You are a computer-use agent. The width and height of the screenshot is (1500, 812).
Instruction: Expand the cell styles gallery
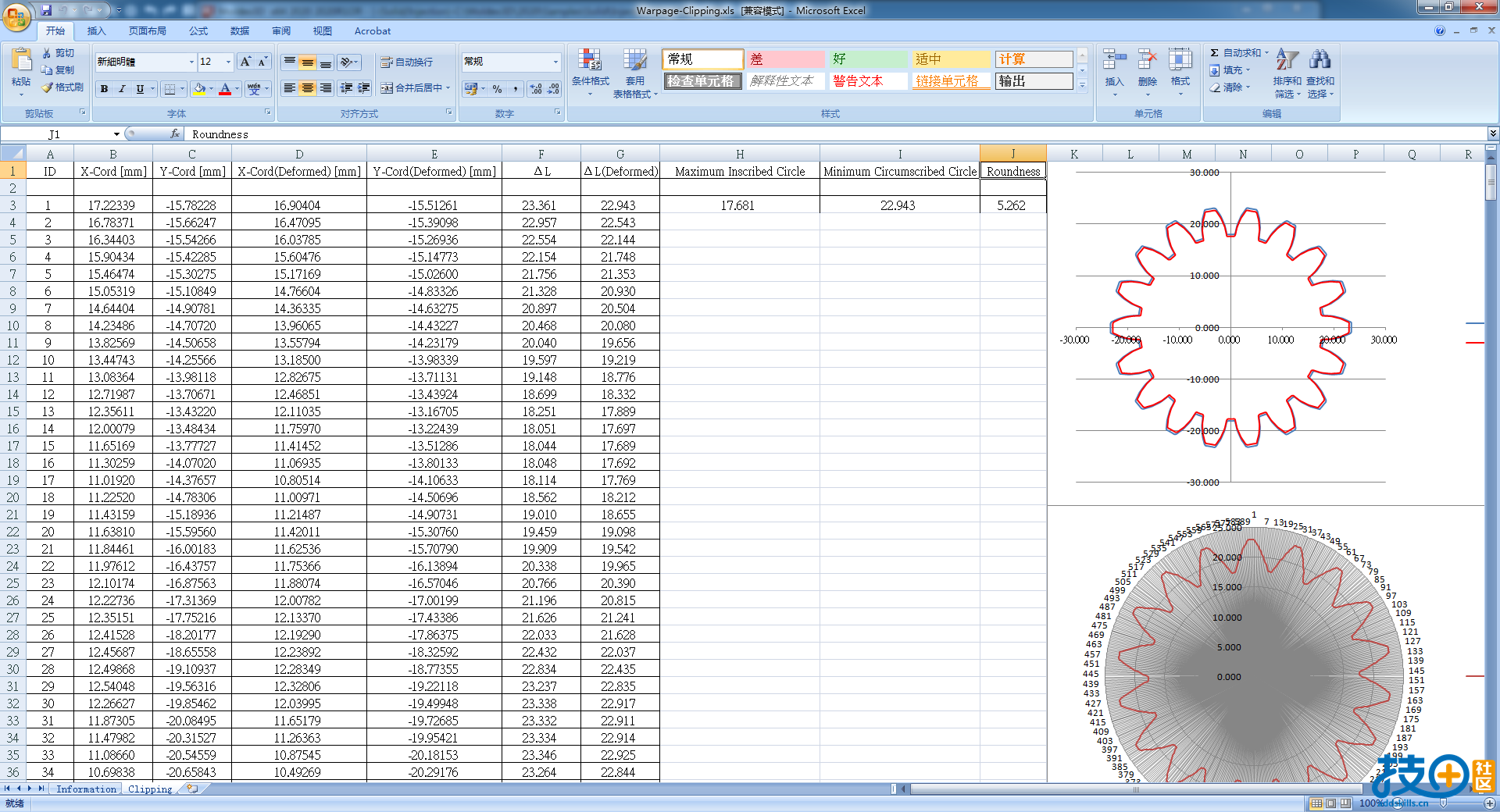tap(1083, 85)
